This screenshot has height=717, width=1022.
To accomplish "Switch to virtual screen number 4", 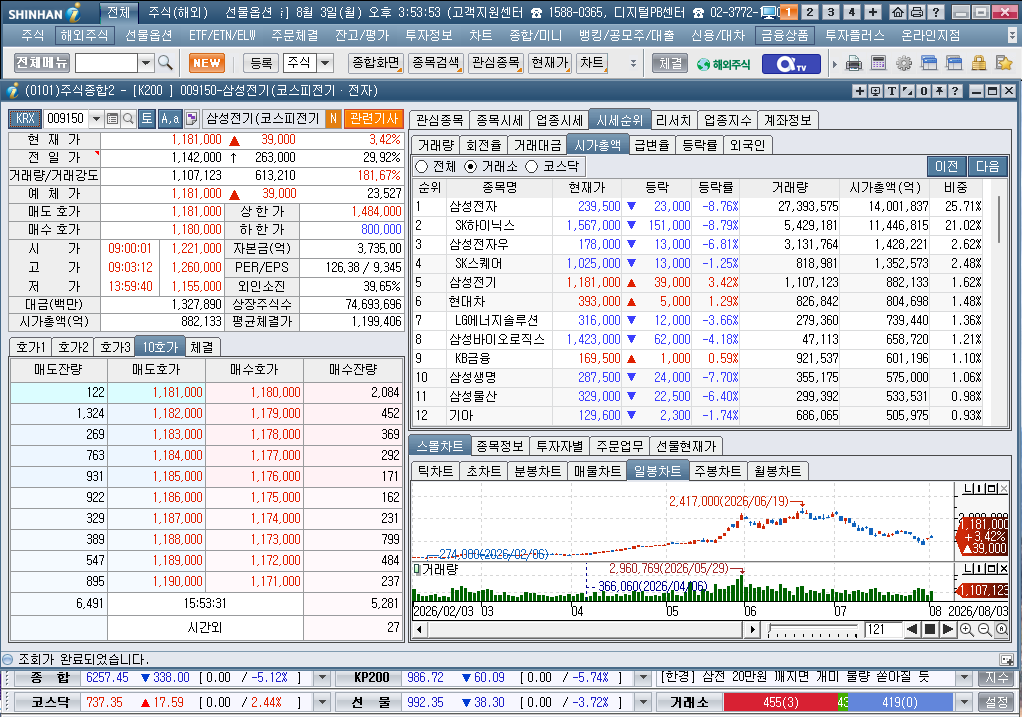I will [851, 12].
